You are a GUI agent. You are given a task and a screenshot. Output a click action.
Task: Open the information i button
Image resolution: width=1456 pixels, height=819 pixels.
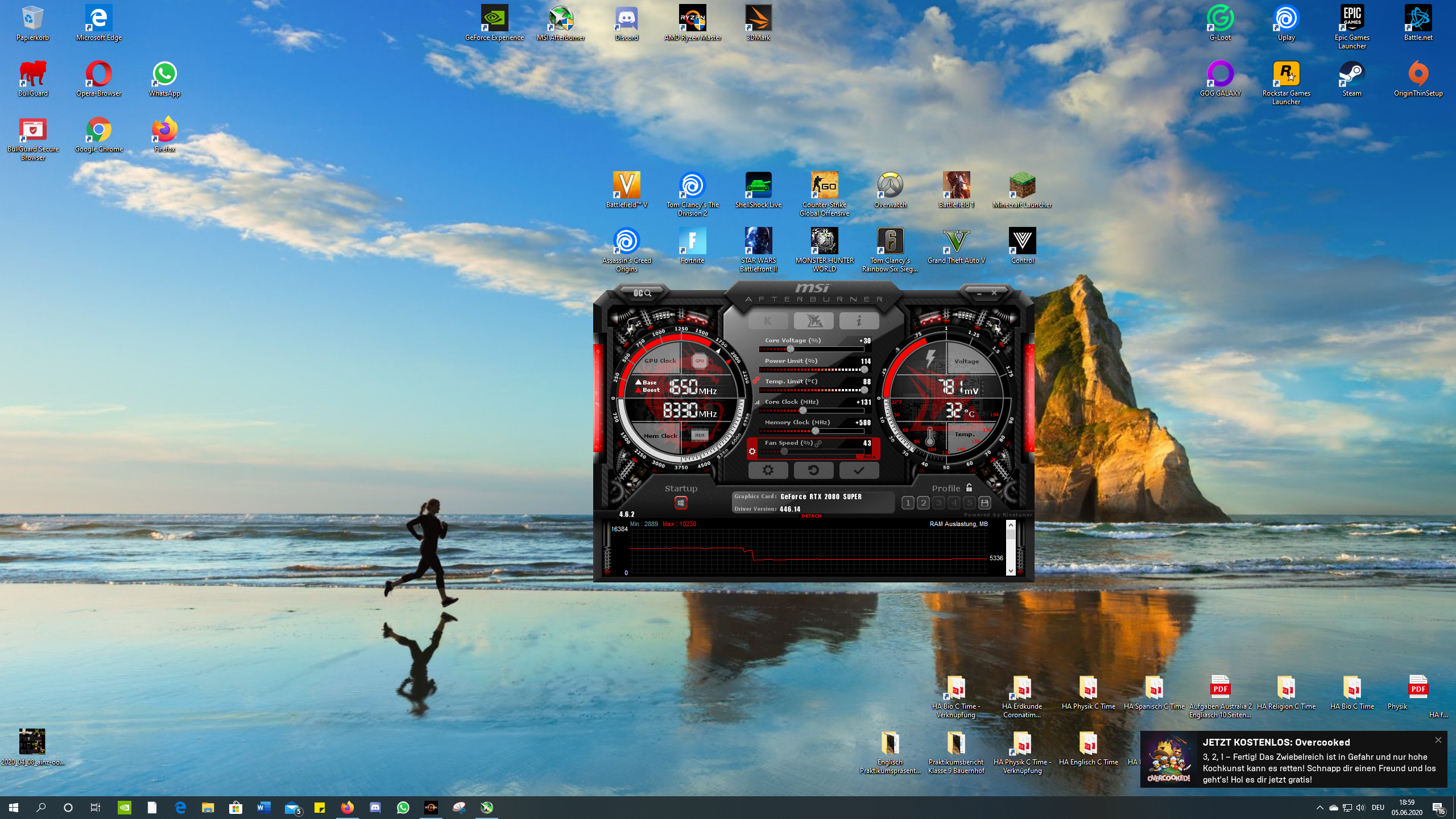point(859,321)
